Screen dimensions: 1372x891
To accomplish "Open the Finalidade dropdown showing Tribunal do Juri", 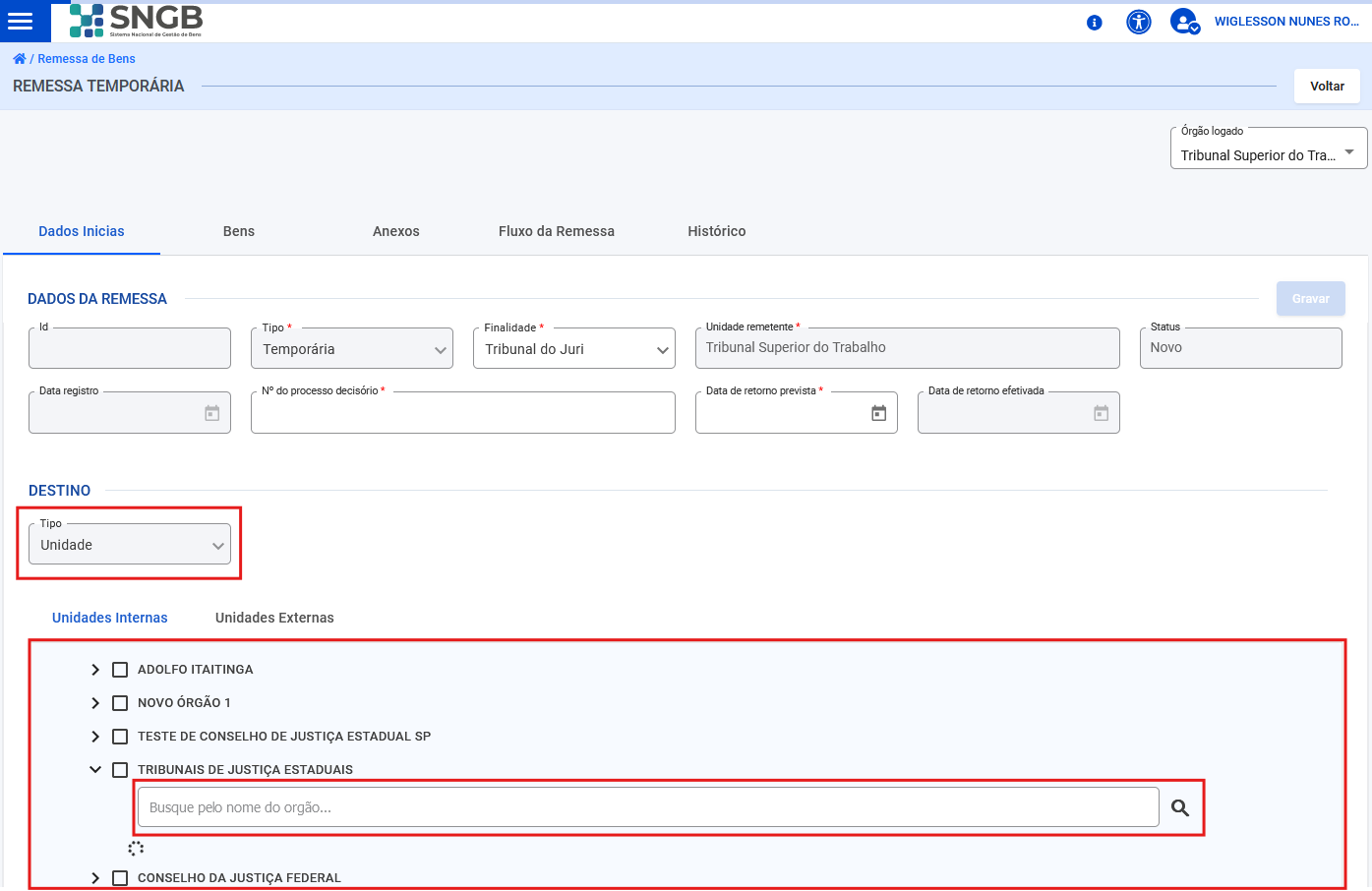I will (x=574, y=348).
